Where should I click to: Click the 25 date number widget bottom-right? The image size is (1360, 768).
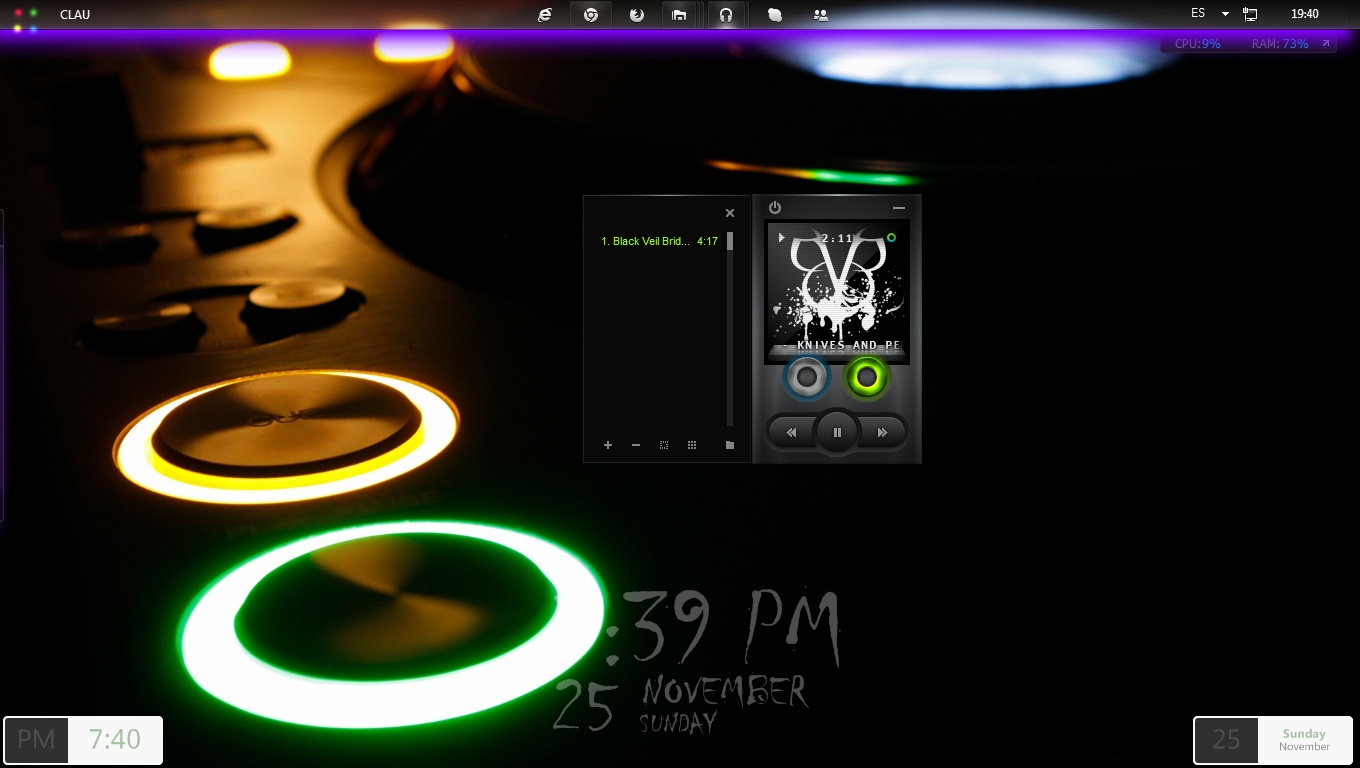(x=1226, y=740)
